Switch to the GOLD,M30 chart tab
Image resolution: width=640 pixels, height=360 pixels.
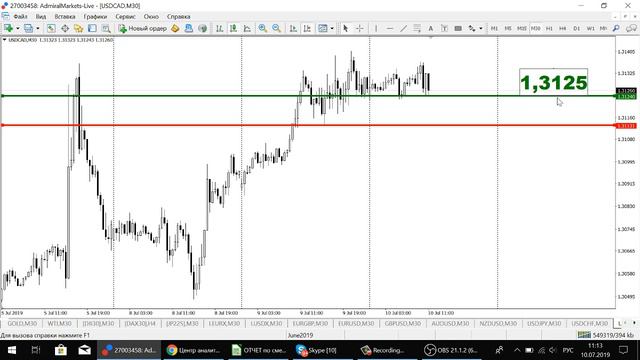pyautogui.click(x=22, y=323)
